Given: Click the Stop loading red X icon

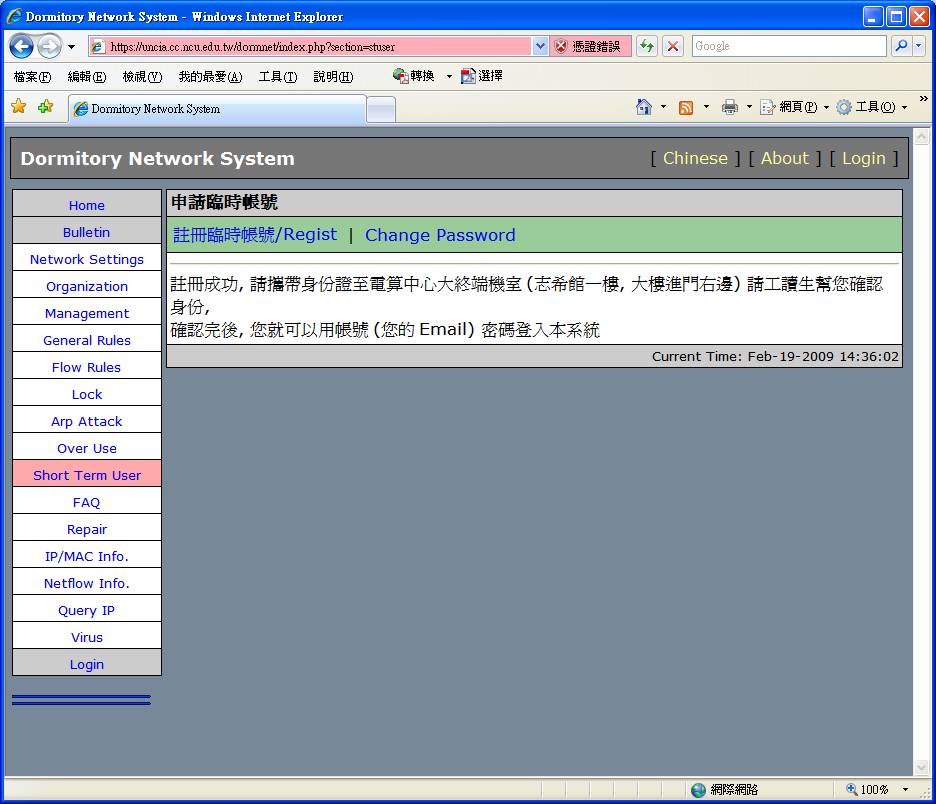Looking at the screenshot, I should [673, 46].
